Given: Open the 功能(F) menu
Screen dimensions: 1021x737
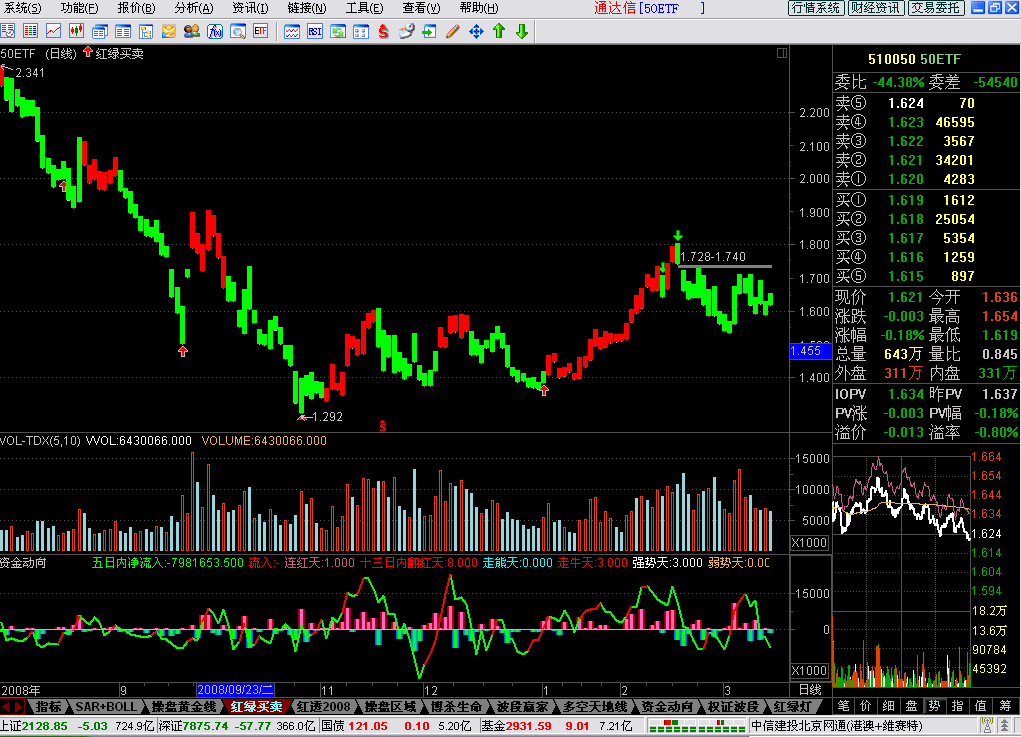Looking at the screenshot, I should (x=79, y=8).
